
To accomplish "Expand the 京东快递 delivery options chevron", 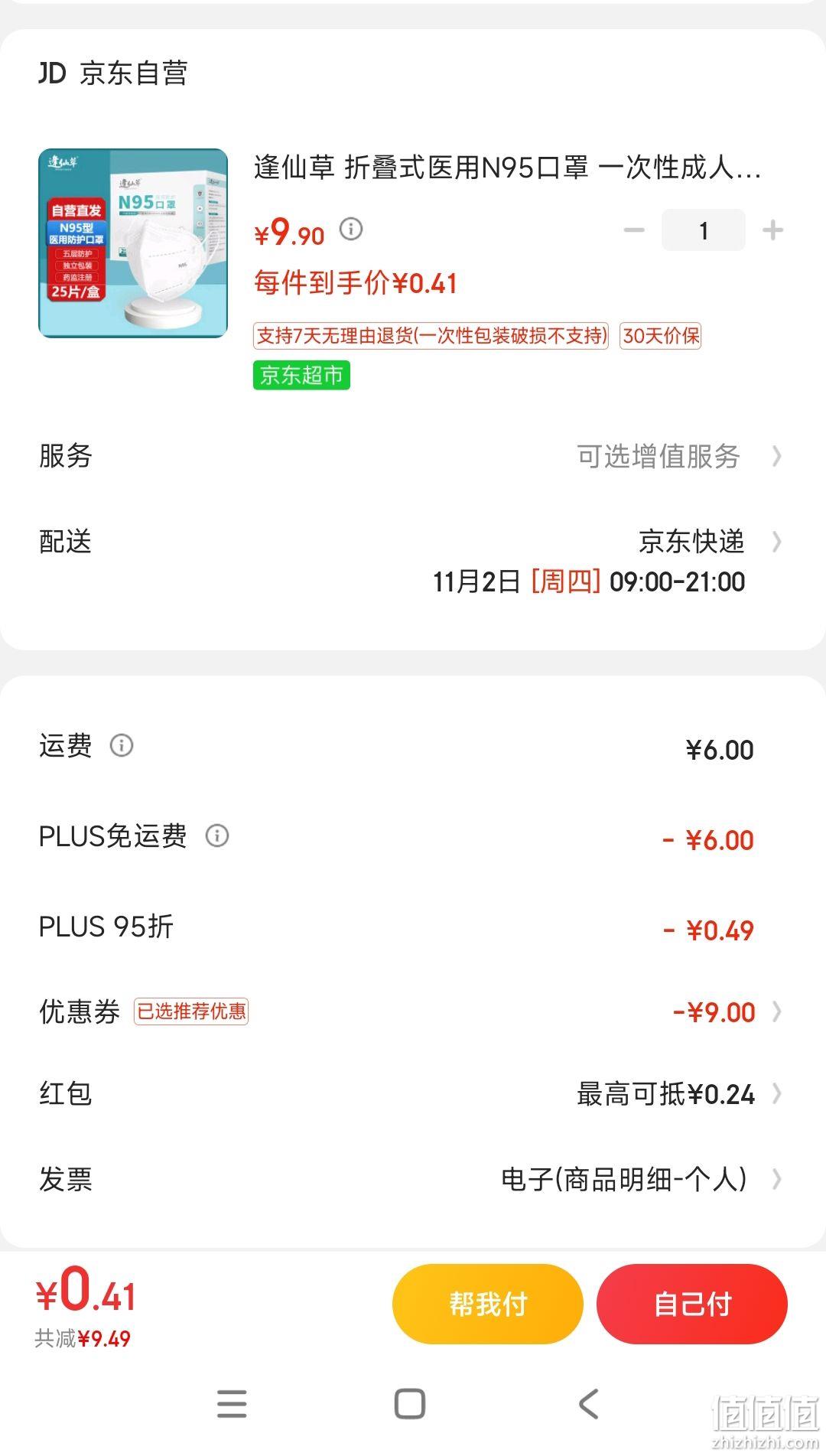I will coord(777,542).
